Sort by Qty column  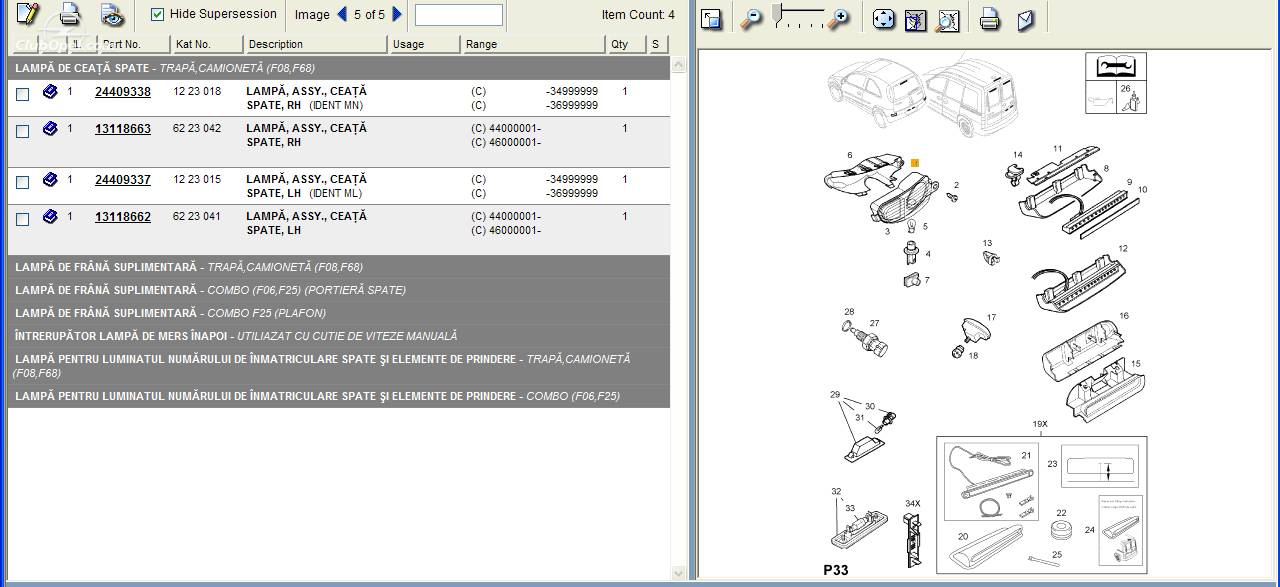626,44
